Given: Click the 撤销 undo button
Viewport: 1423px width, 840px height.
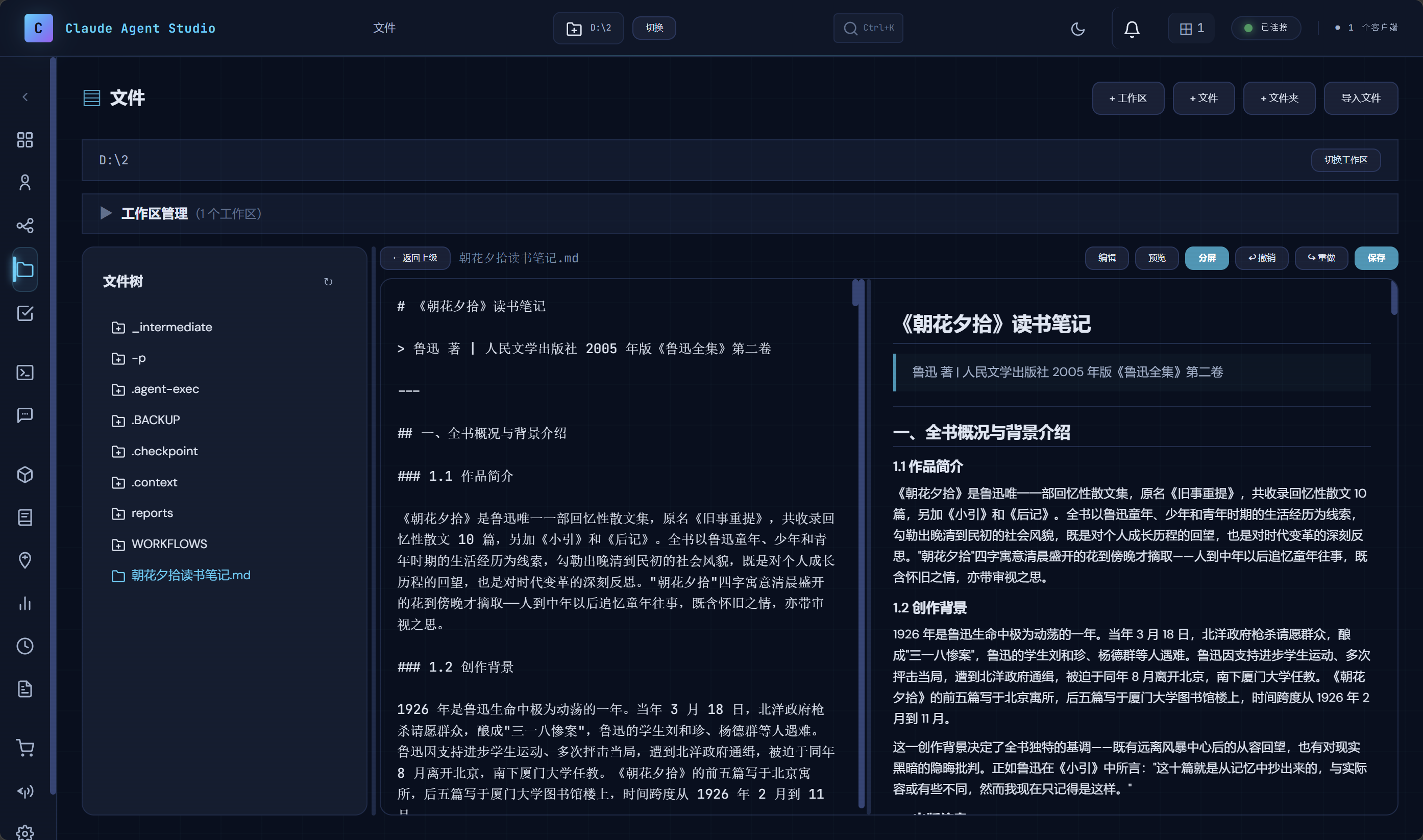Looking at the screenshot, I should (1262, 258).
